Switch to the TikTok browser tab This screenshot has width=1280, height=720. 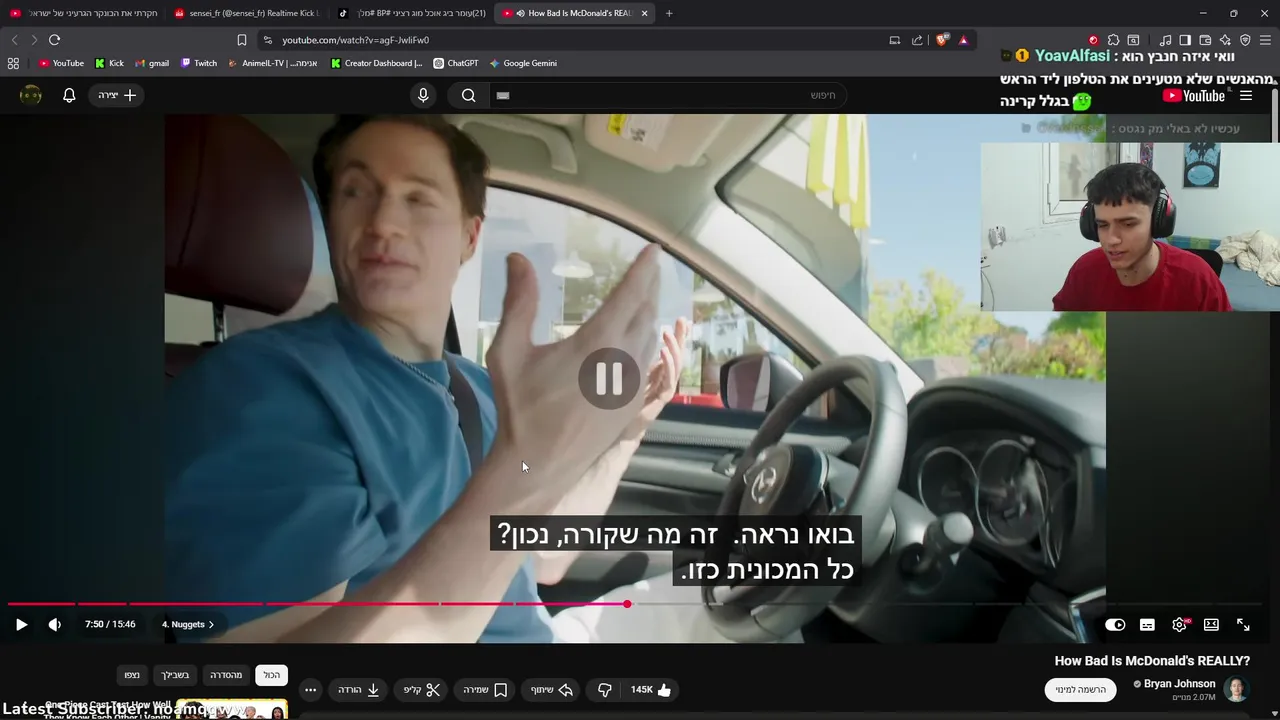[410, 13]
